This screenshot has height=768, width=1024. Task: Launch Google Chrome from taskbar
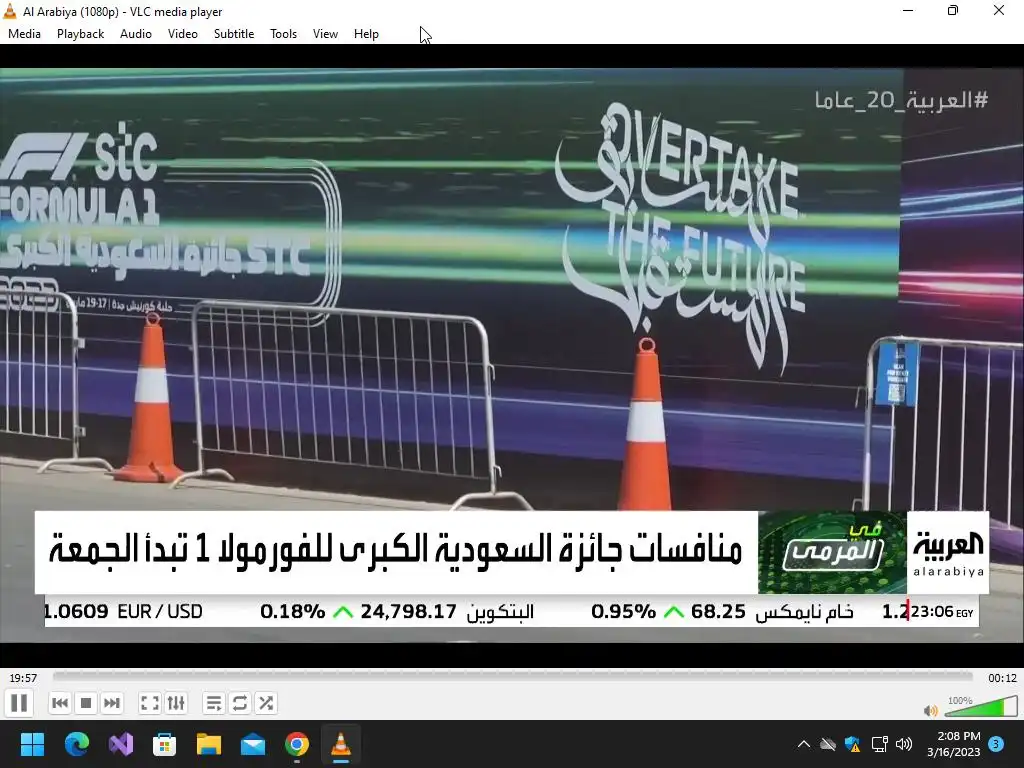(296, 744)
